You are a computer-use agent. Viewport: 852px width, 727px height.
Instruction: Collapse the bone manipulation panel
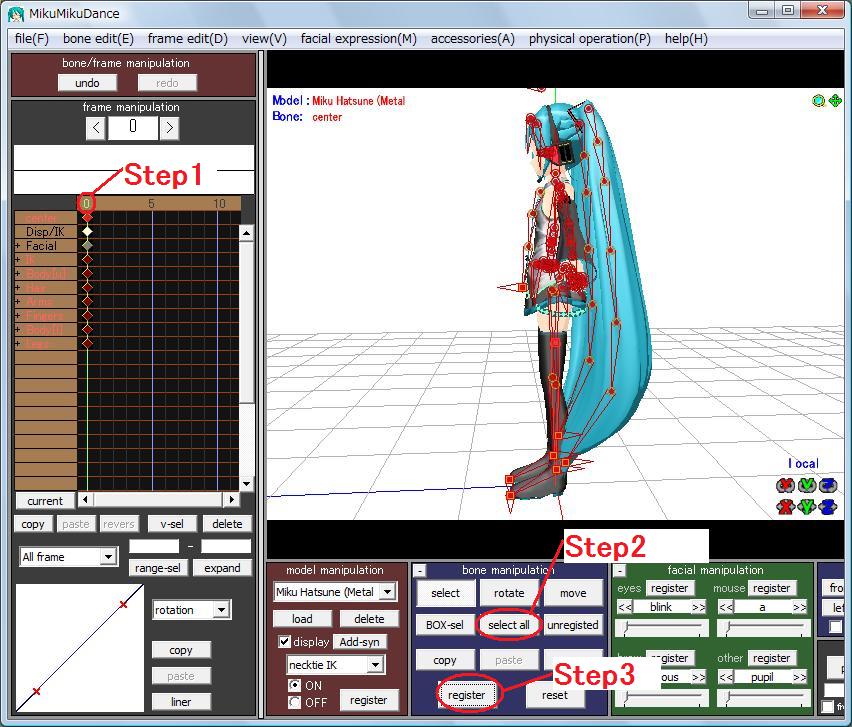point(419,571)
